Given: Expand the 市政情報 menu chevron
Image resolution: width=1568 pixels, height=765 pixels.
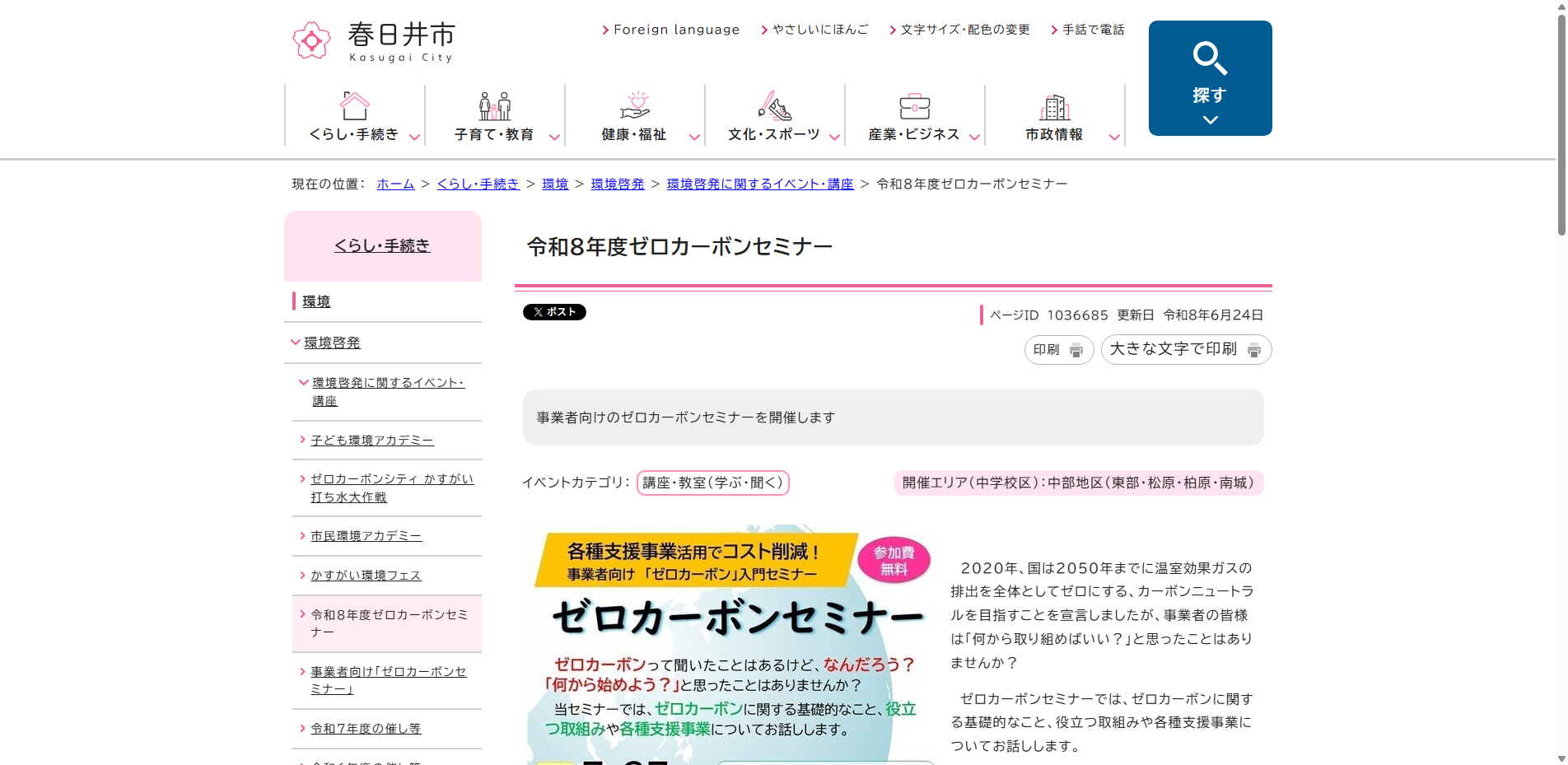Looking at the screenshot, I should tap(1115, 138).
